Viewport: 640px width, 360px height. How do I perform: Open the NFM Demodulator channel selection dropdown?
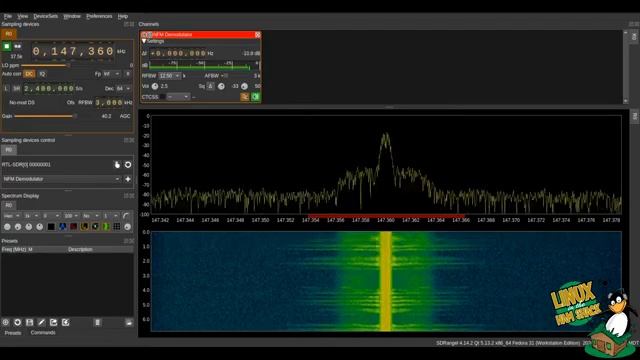pyautogui.click(x=61, y=179)
